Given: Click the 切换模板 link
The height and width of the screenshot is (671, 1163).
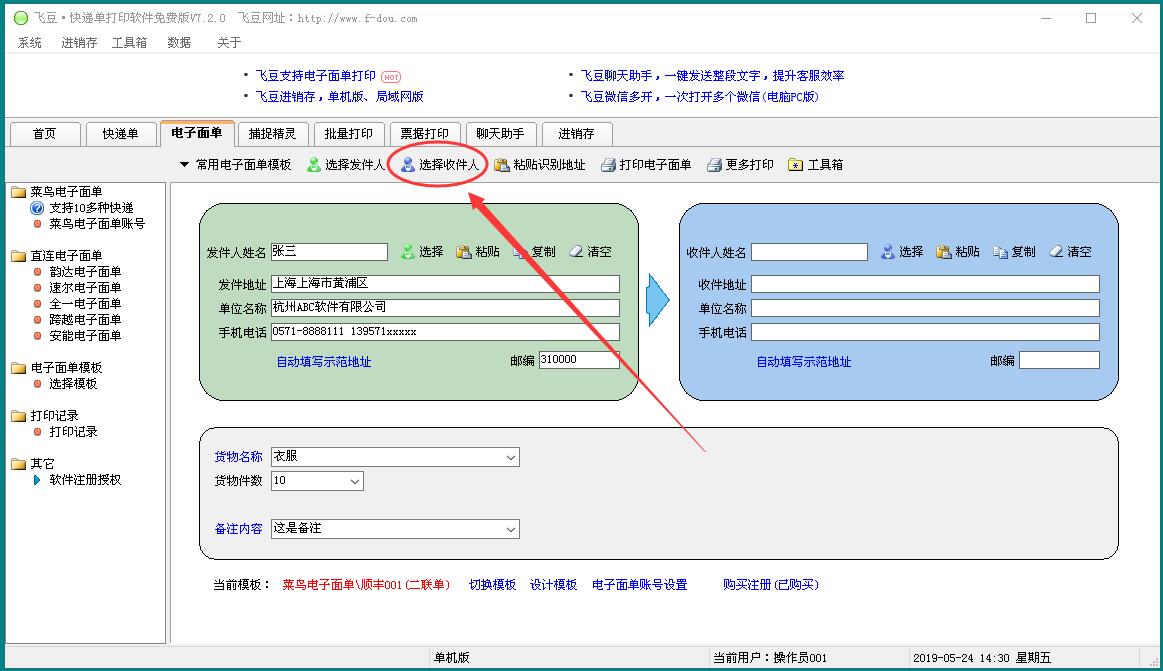Looking at the screenshot, I should coord(492,585).
